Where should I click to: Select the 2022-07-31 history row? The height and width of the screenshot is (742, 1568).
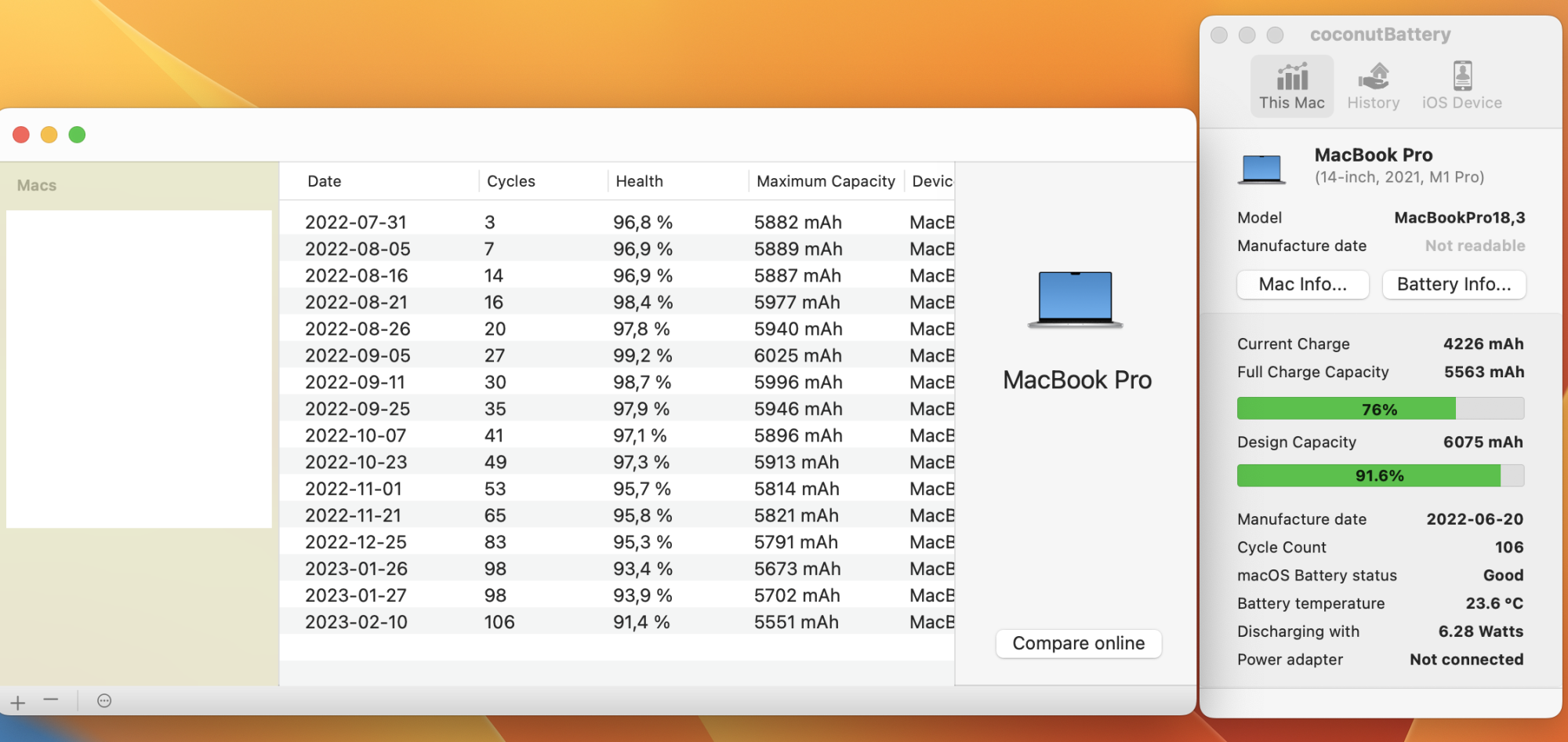pyautogui.click(x=617, y=222)
